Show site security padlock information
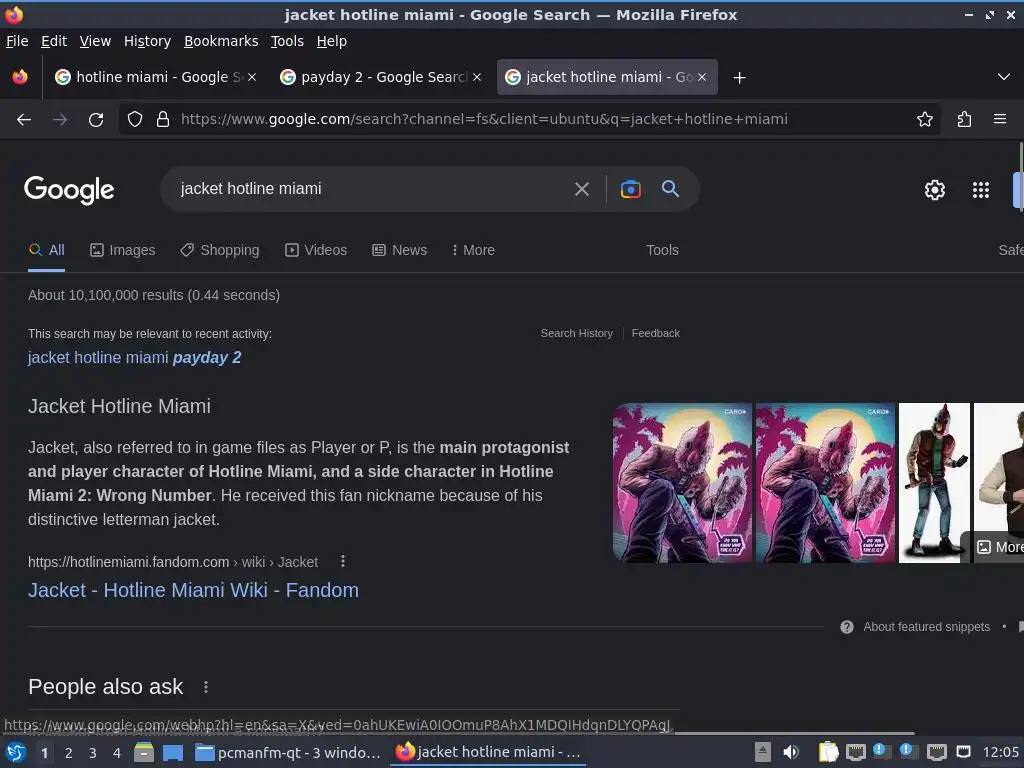This screenshot has width=1024, height=768. click(x=163, y=120)
